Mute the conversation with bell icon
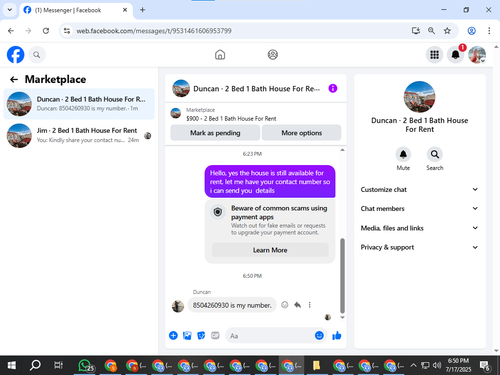 pyautogui.click(x=403, y=154)
